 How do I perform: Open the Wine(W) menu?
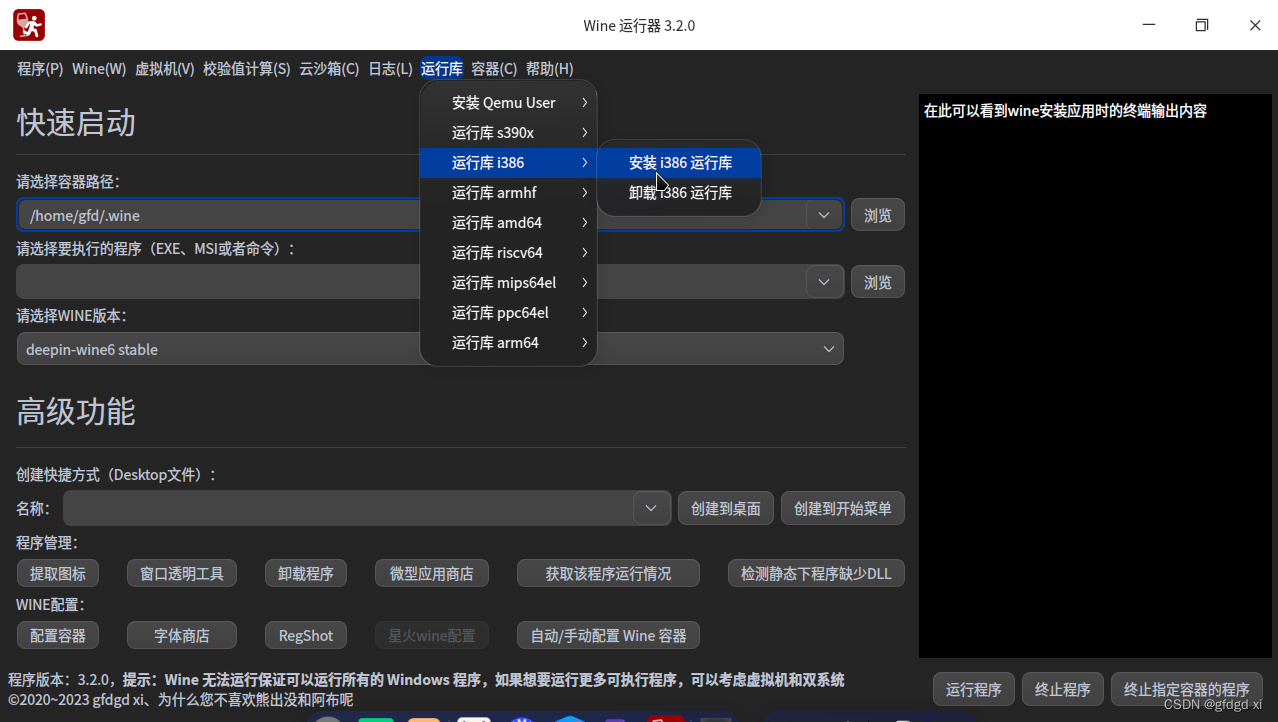99,69
